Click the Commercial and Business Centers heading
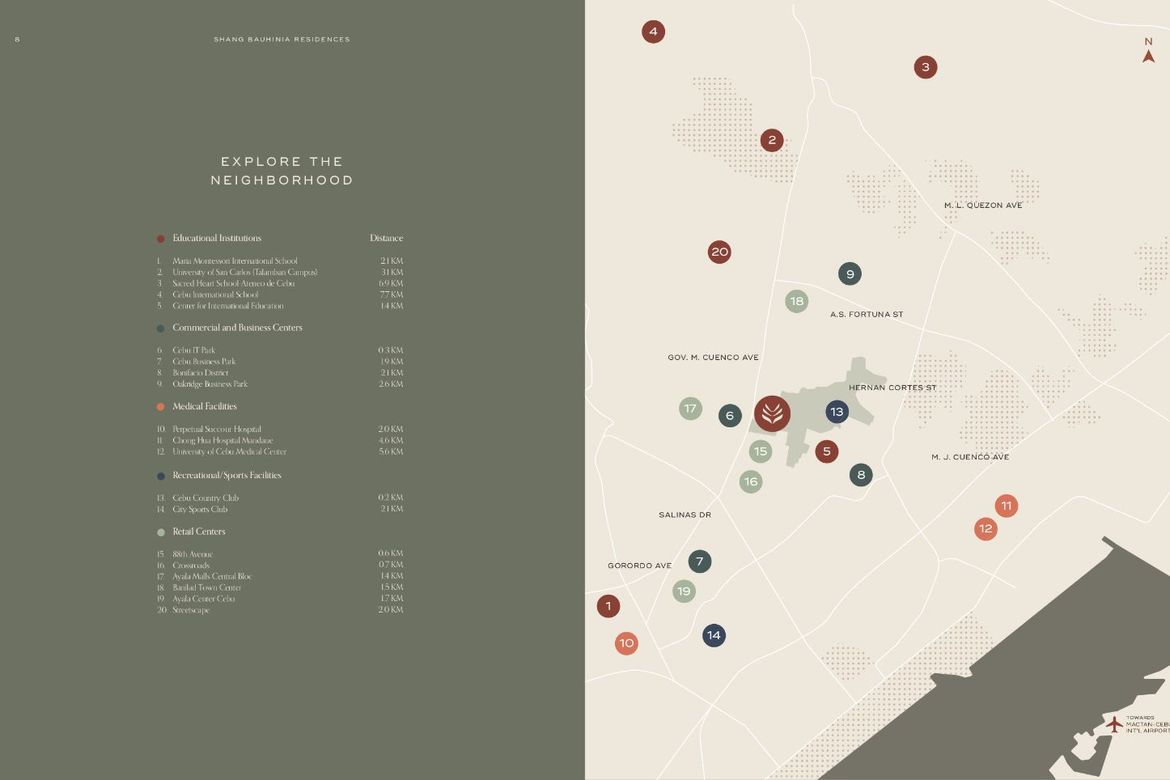Screen dimensions: 1170x780 237,328
